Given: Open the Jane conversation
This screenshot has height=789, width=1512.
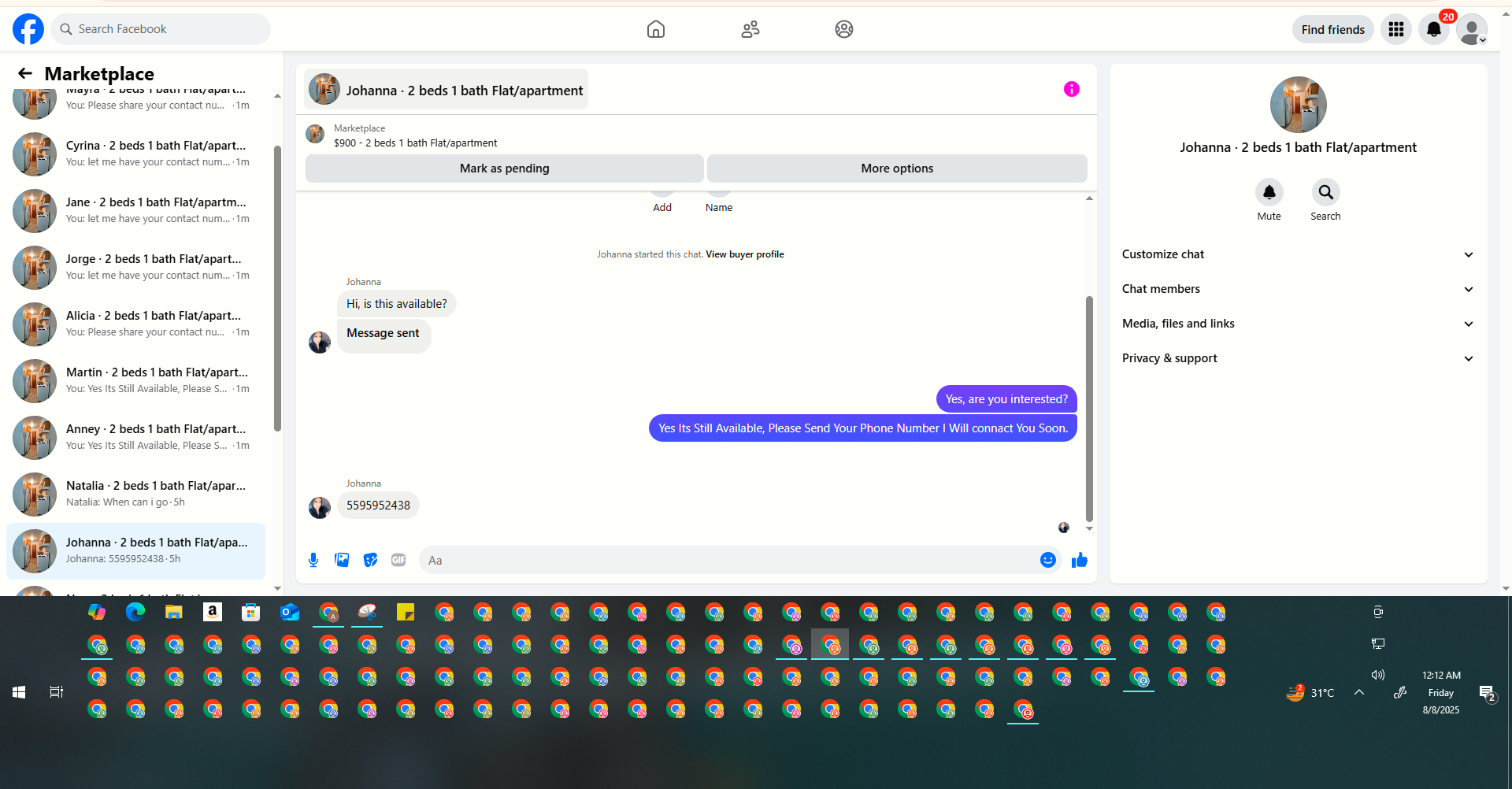Looking at the screenshot, I should (x=135, y=210).
